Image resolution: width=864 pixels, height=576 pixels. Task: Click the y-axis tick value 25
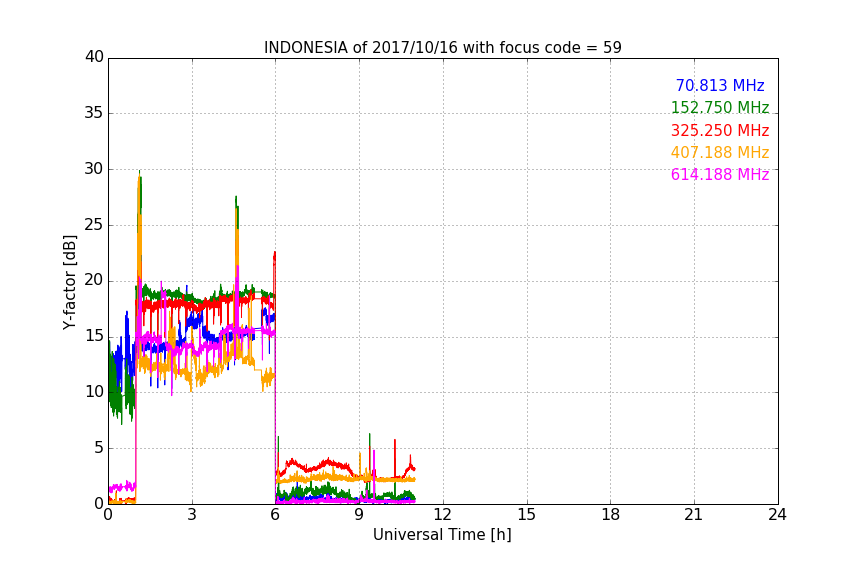point(94,224)
